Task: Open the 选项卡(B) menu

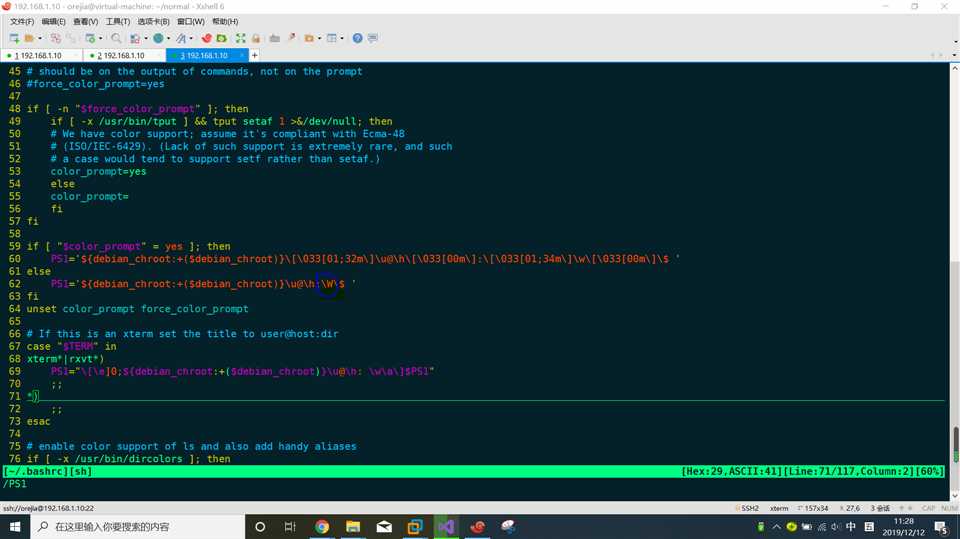Action: [153, 21]
